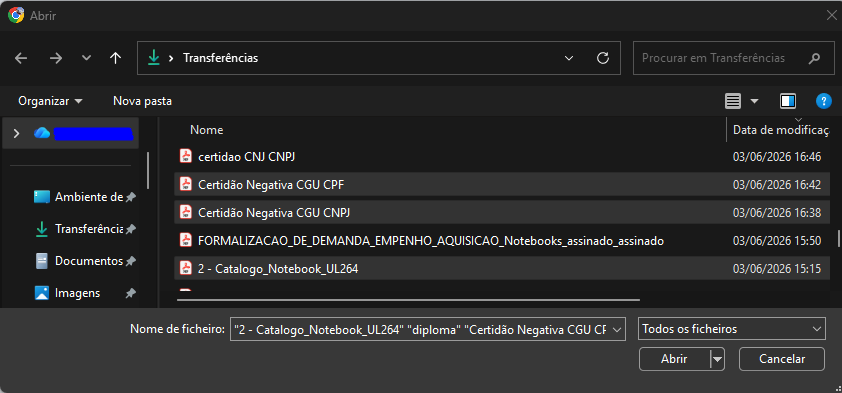
Task: Open Documentos in the sidebar
Action: pyautogui.click(x=84, y=261)
